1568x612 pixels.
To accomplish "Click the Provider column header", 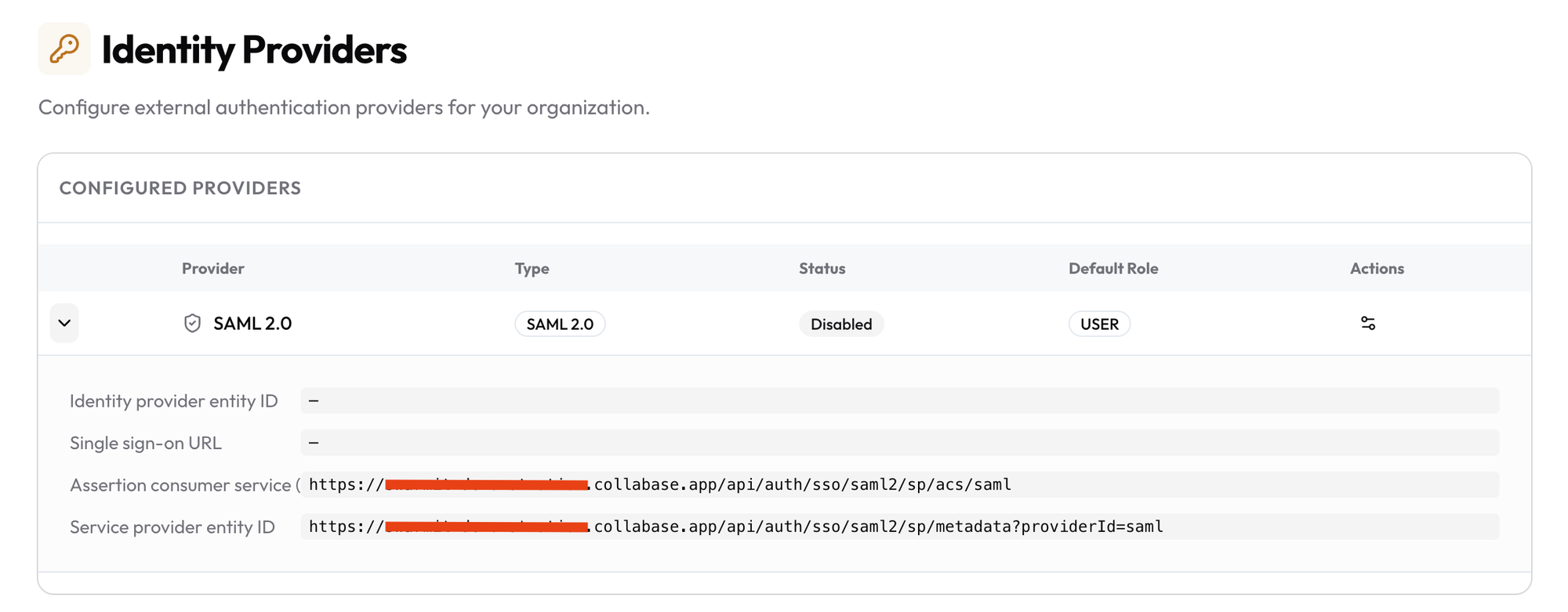I will tap(213, 268).
